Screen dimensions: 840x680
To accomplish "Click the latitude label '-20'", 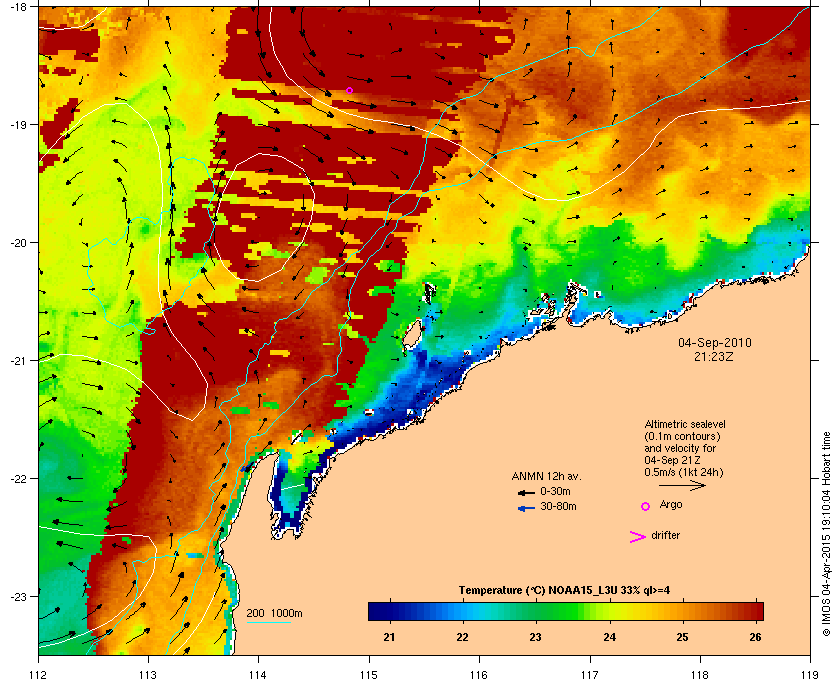I will [18, 243].
